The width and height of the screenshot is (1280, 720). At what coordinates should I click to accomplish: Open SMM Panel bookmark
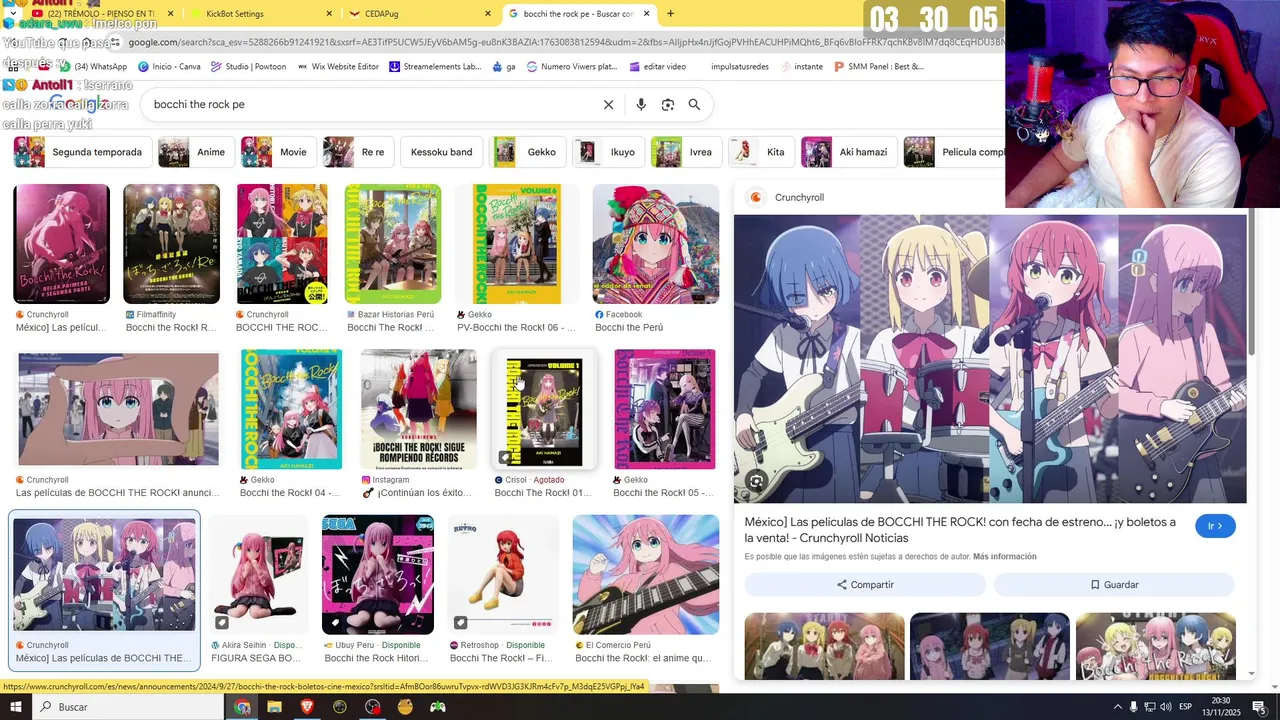click(878, 66)
